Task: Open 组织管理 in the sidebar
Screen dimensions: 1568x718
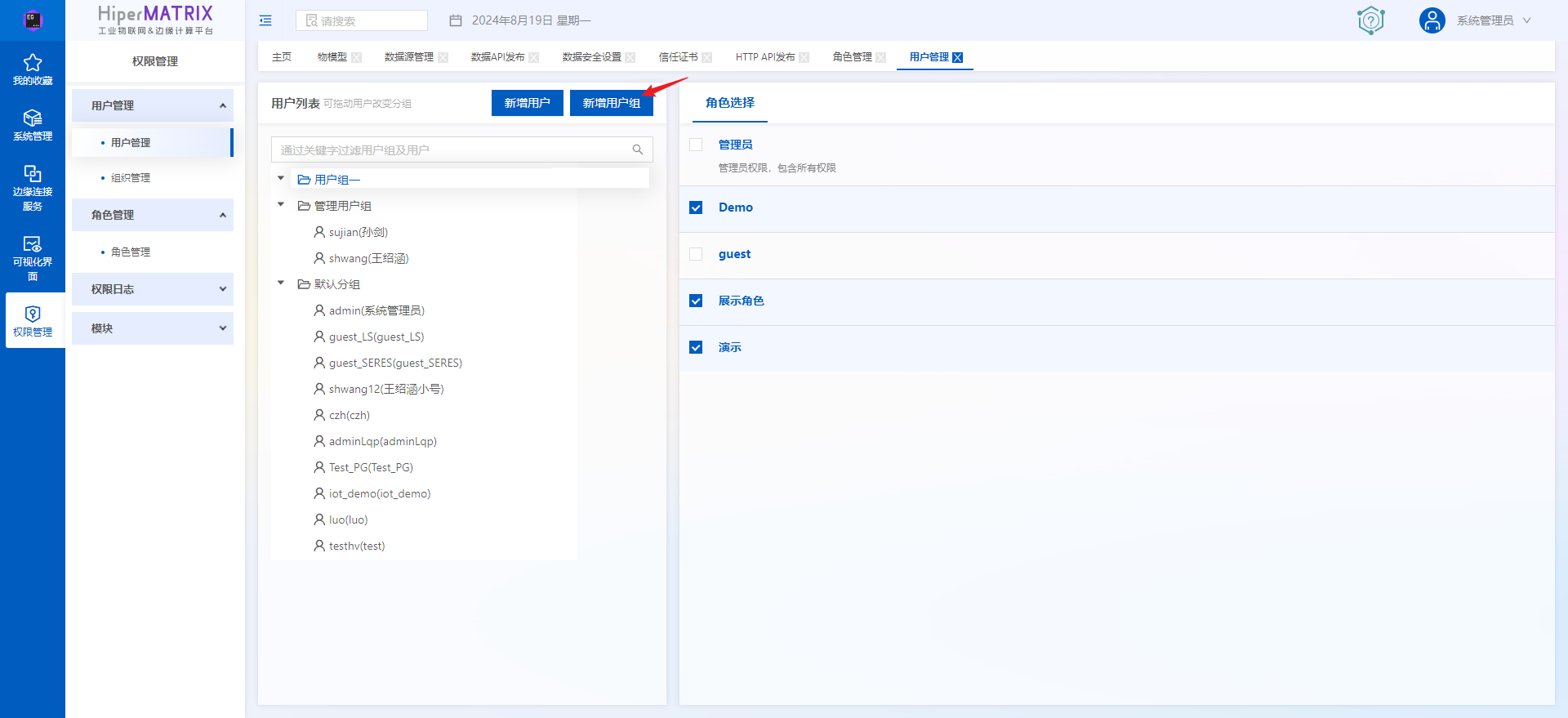Action: 131,178
